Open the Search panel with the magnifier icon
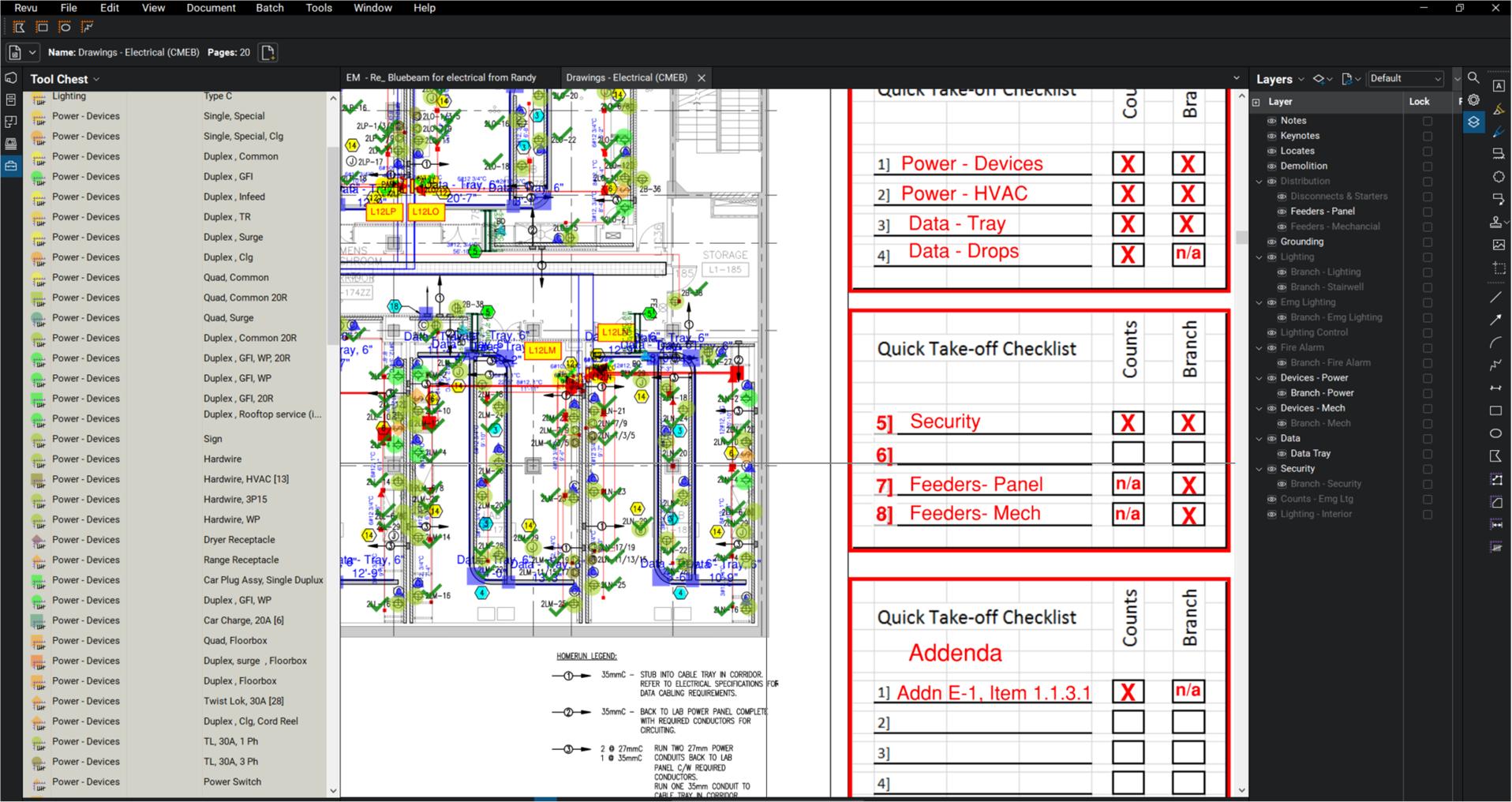 (x=1473, y=78)
